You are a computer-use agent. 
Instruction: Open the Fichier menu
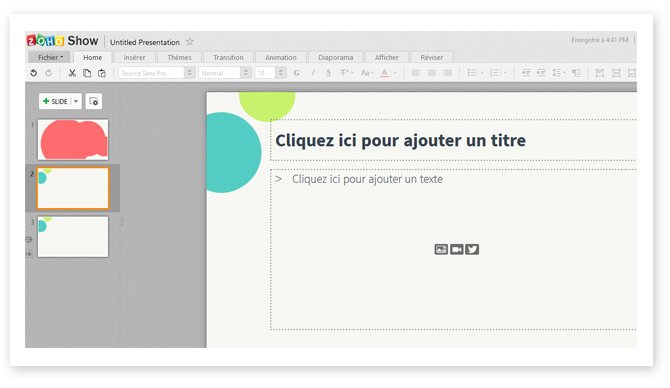pos(50,57)
